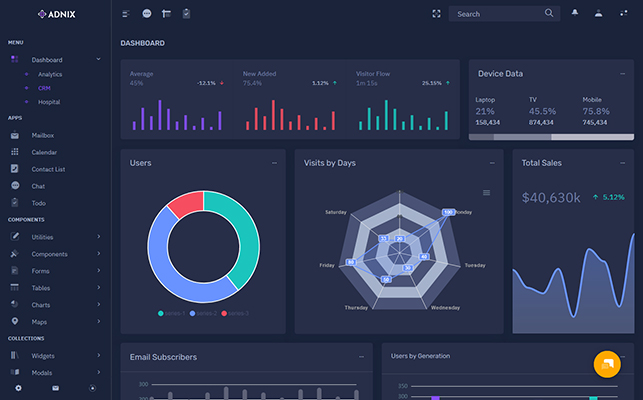Collapse the Users card
Screen dimensions: 643x400
(x=274, y=163)
